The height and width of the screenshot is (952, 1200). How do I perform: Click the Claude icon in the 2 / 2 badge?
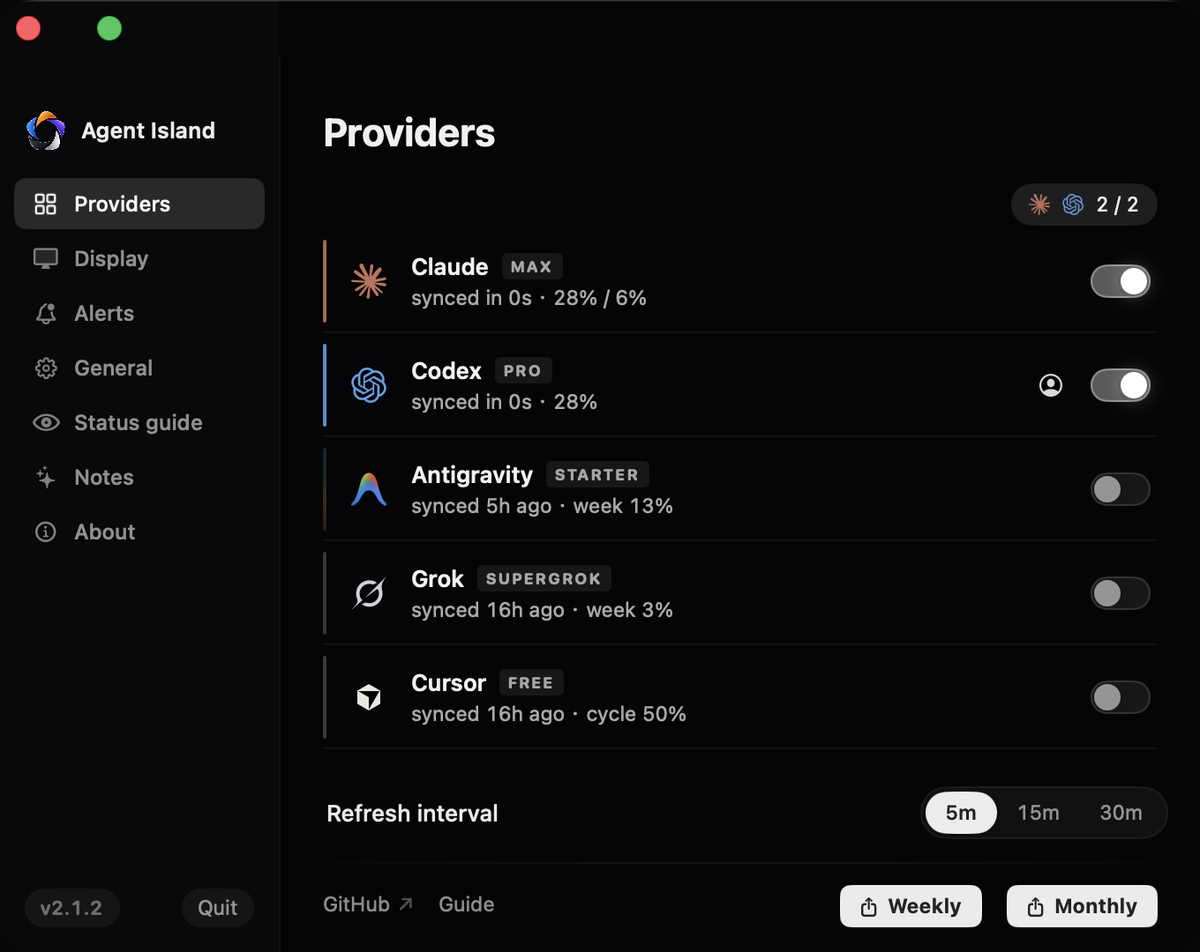[x=1040, y=205]
